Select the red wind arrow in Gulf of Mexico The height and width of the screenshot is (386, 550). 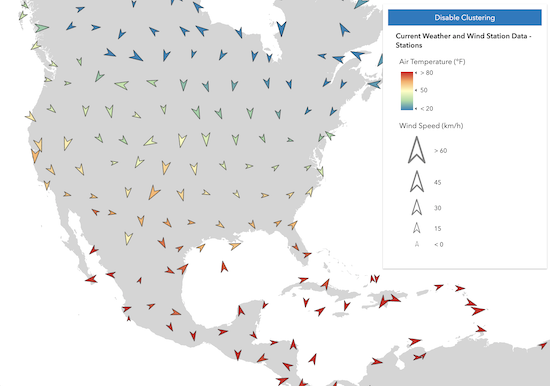[x=224, y=267]
